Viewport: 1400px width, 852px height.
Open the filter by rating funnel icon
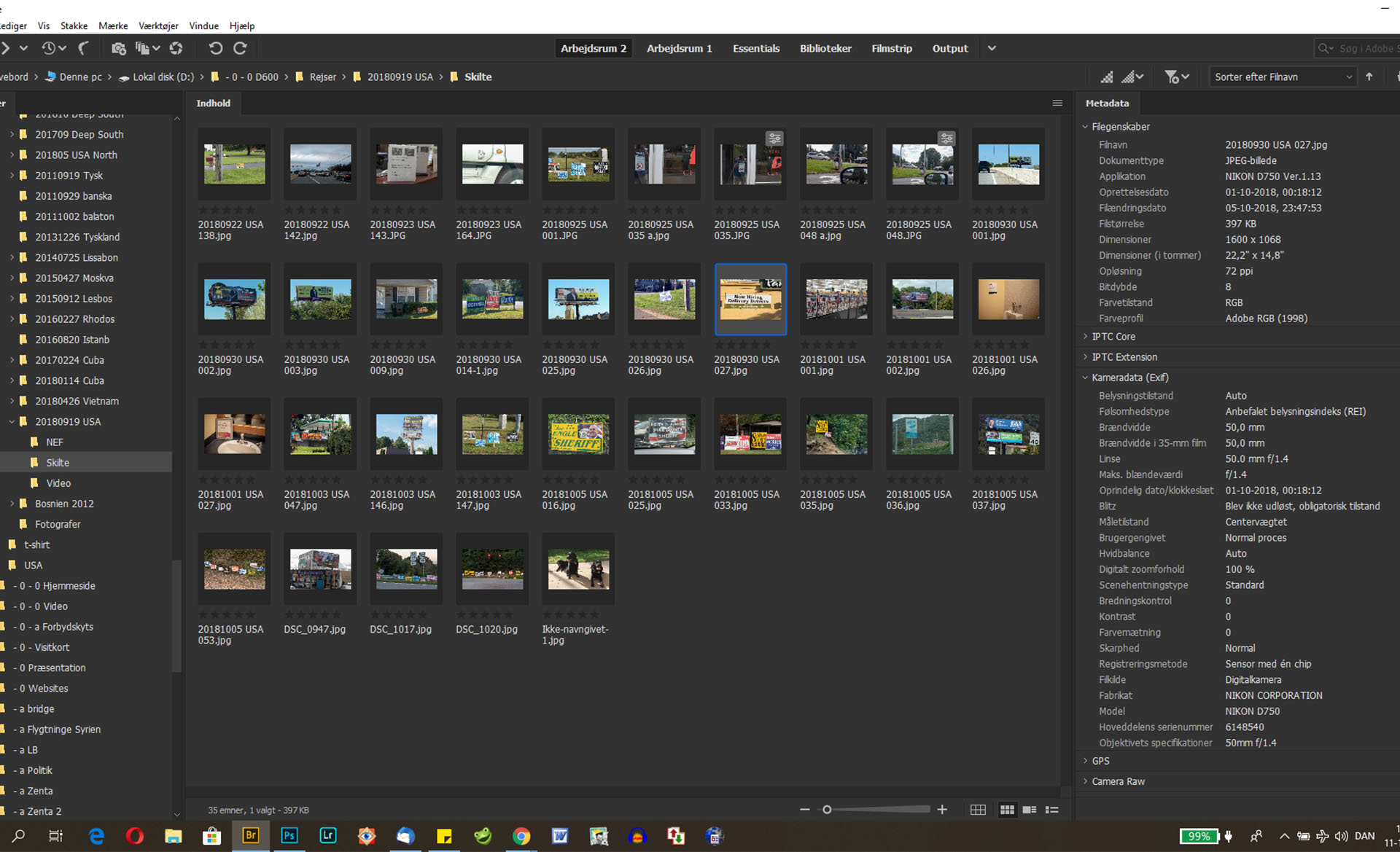pos(1176,77)
